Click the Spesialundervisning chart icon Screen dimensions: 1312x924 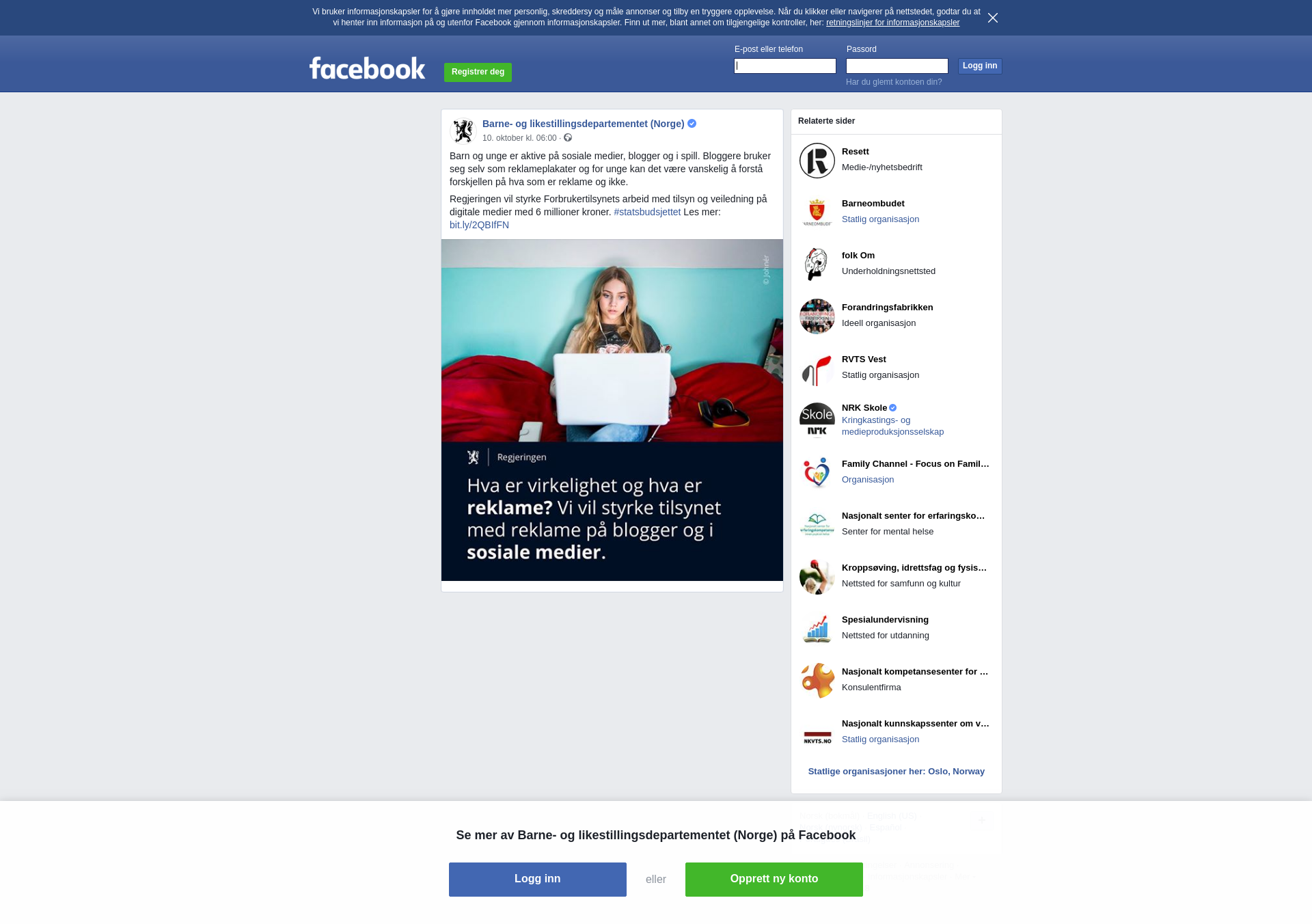[817, 628]
